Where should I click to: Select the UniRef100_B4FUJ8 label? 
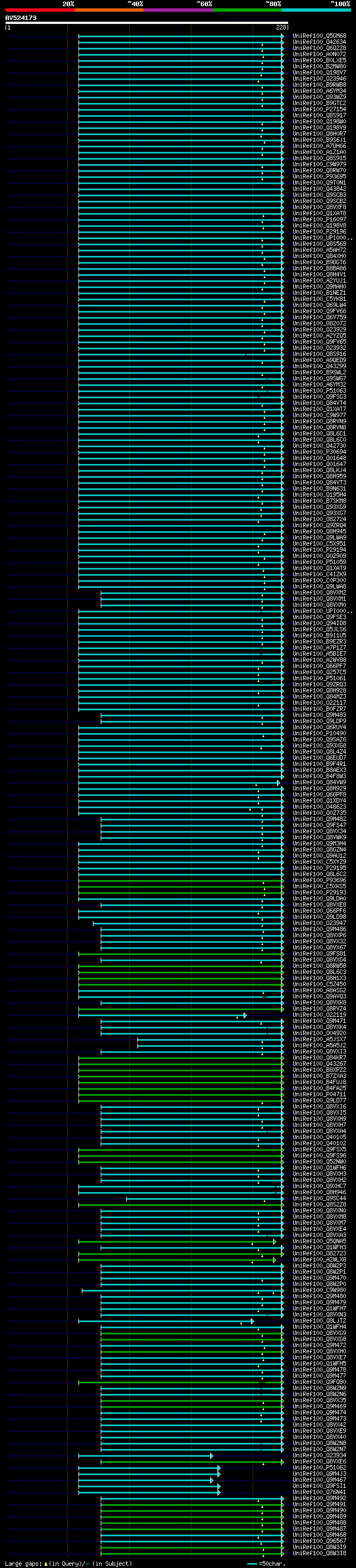pyautogui.click(x=319, y=1082)
